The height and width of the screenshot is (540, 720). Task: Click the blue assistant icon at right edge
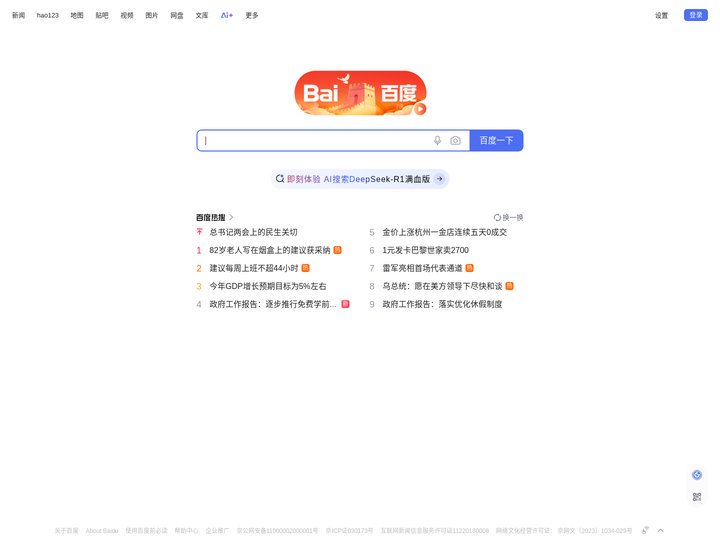(x=697, y=475)
